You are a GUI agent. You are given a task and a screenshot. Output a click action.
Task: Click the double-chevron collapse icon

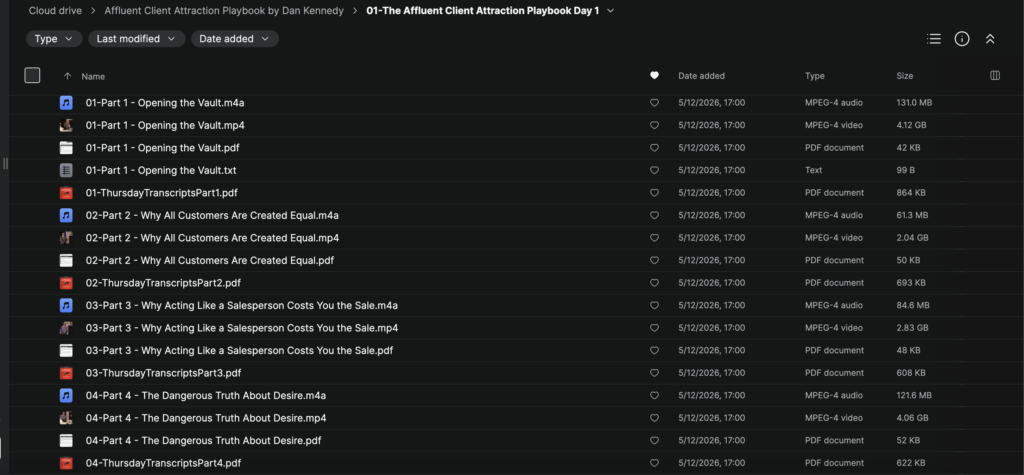(x=990, y=39)
